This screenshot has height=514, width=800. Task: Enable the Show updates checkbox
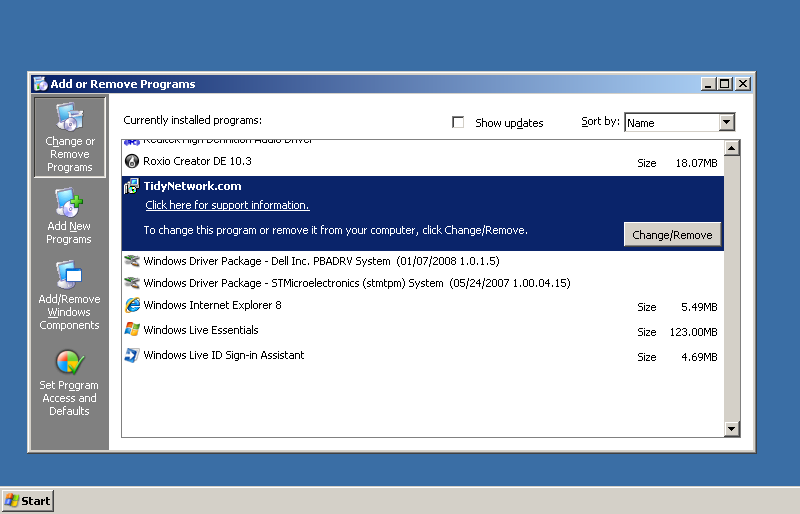click(458, 123)
